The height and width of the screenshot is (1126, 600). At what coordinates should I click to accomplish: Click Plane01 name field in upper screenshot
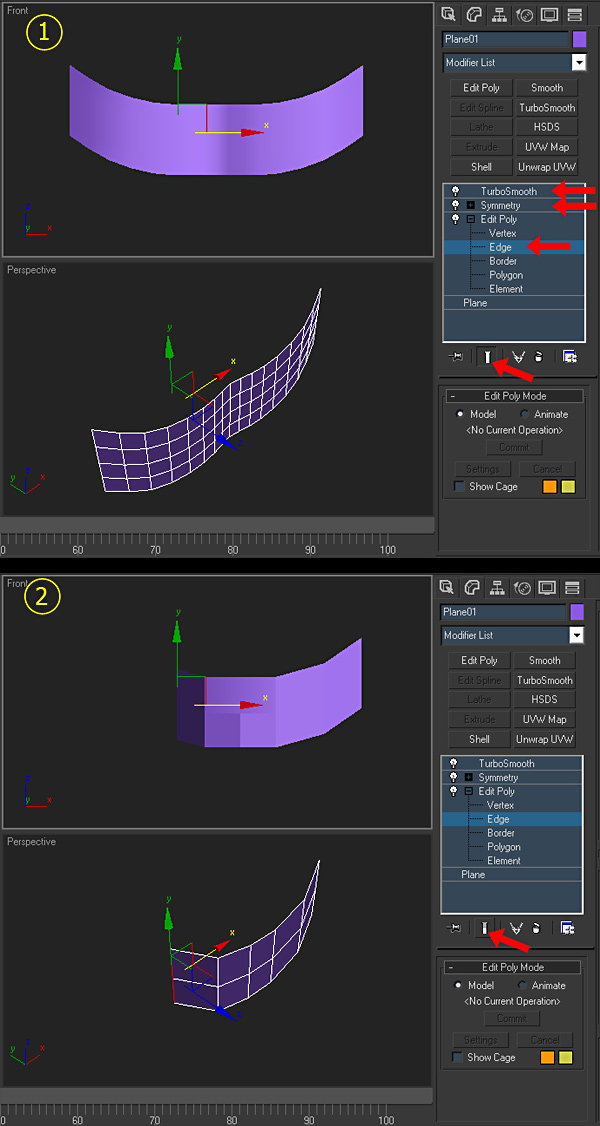(x=505, y=39)
